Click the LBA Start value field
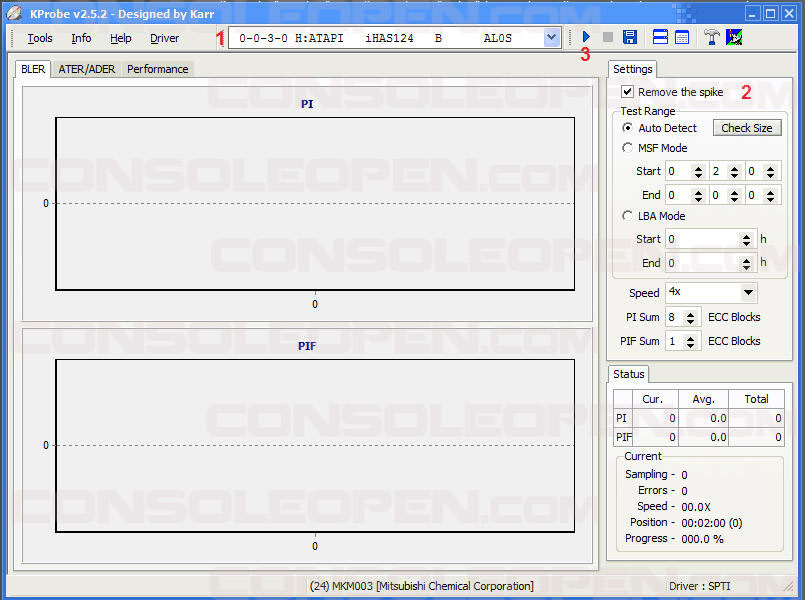 point(703,239)
